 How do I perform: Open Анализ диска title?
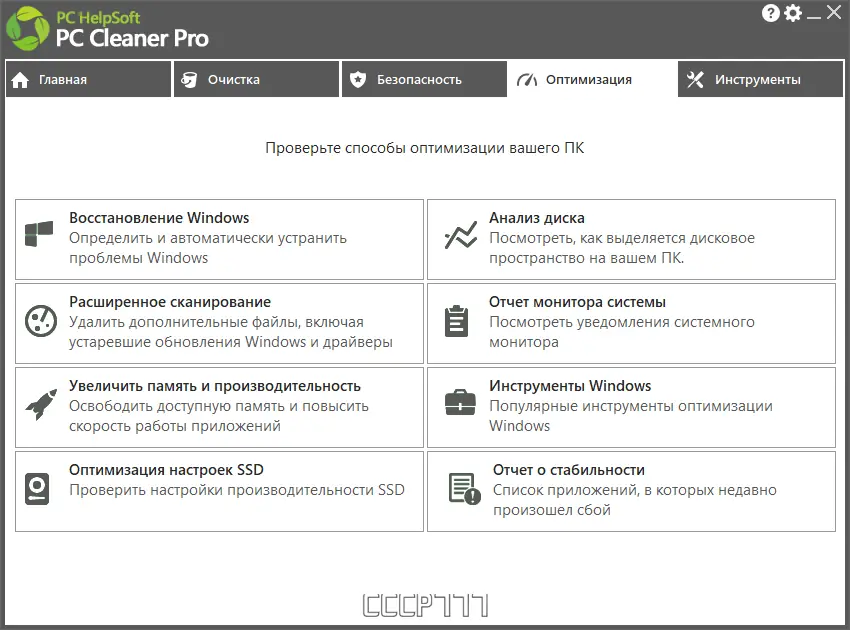click(x=537, y=218)
